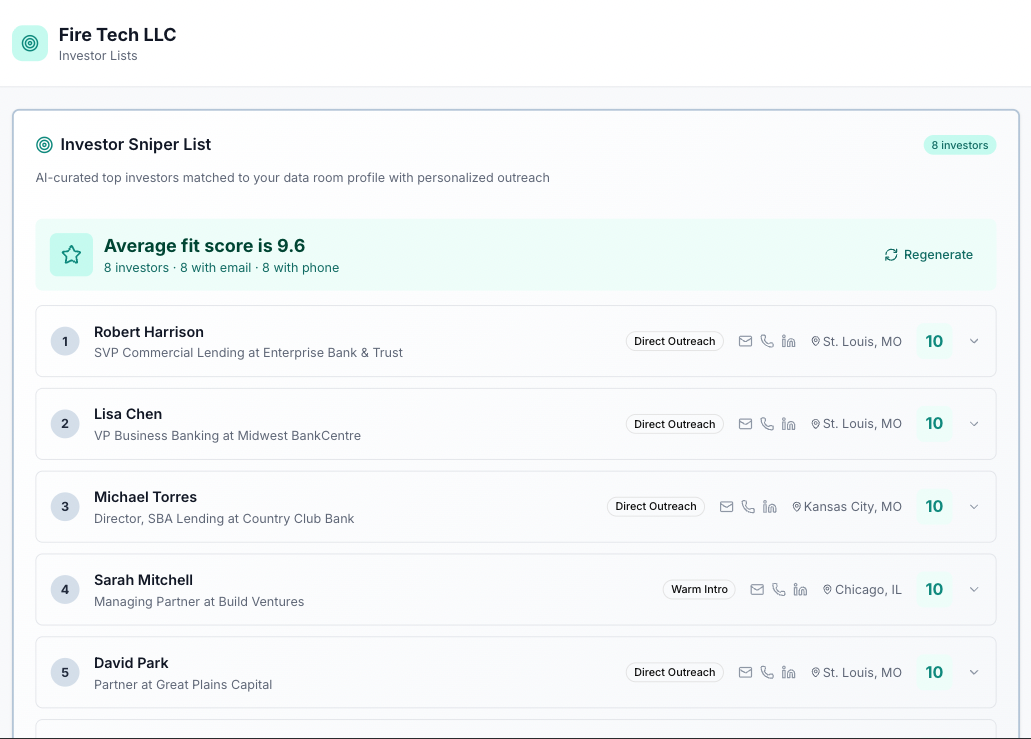Viewport: 1031px width, 739px height.
Task: Click the Warm Intro tag on Sarah Mitchell
Action: click(699, 590)
